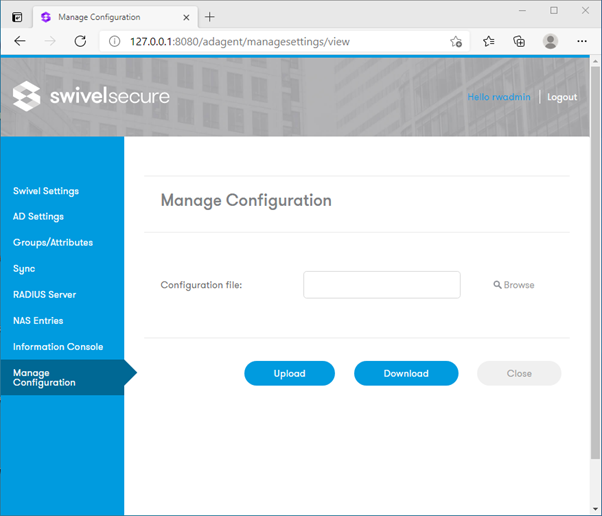Viewport: 602px width, 516px height.
Task: Open RADIUS Server settings
Action: pyautogui.click(x=45, y=294)
